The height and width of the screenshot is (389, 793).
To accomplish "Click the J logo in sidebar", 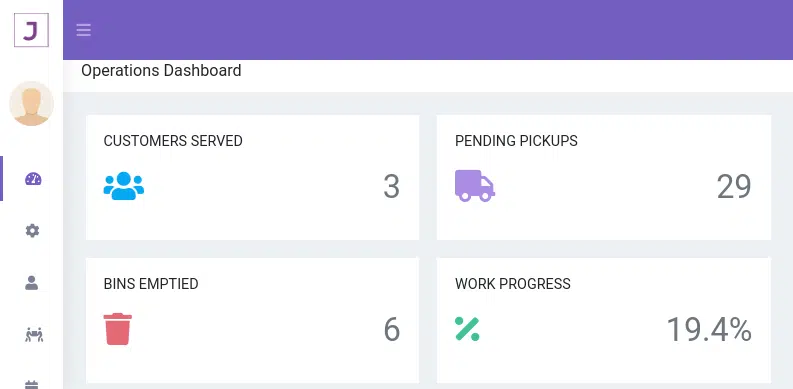I will point(31,30).
